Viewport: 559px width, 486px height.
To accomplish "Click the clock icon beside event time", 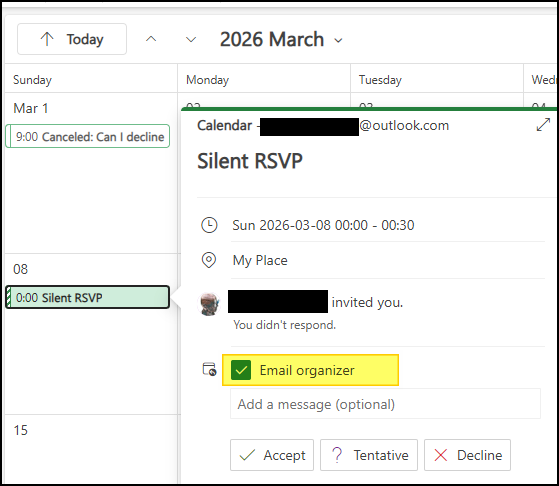I will 209,225.
